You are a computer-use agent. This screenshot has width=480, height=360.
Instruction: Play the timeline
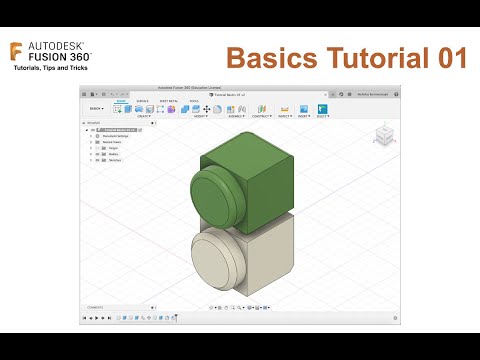pos(96,318)
